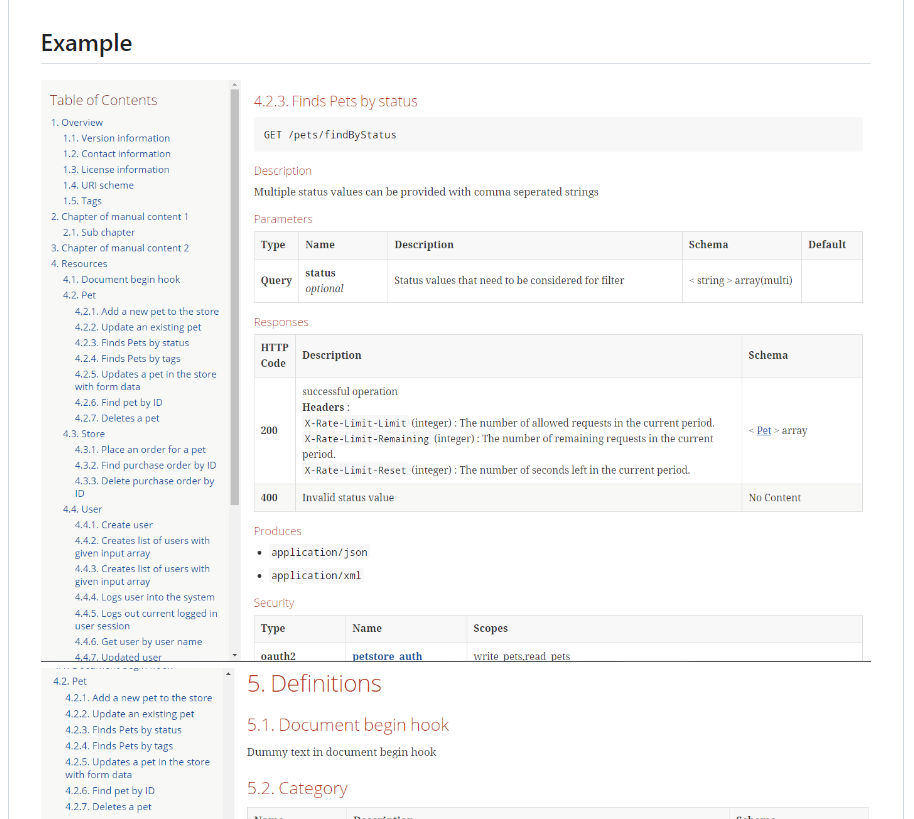Click the X-Rate-Limit-Reset header code
The image size is (914, 819).
(355, 470)
